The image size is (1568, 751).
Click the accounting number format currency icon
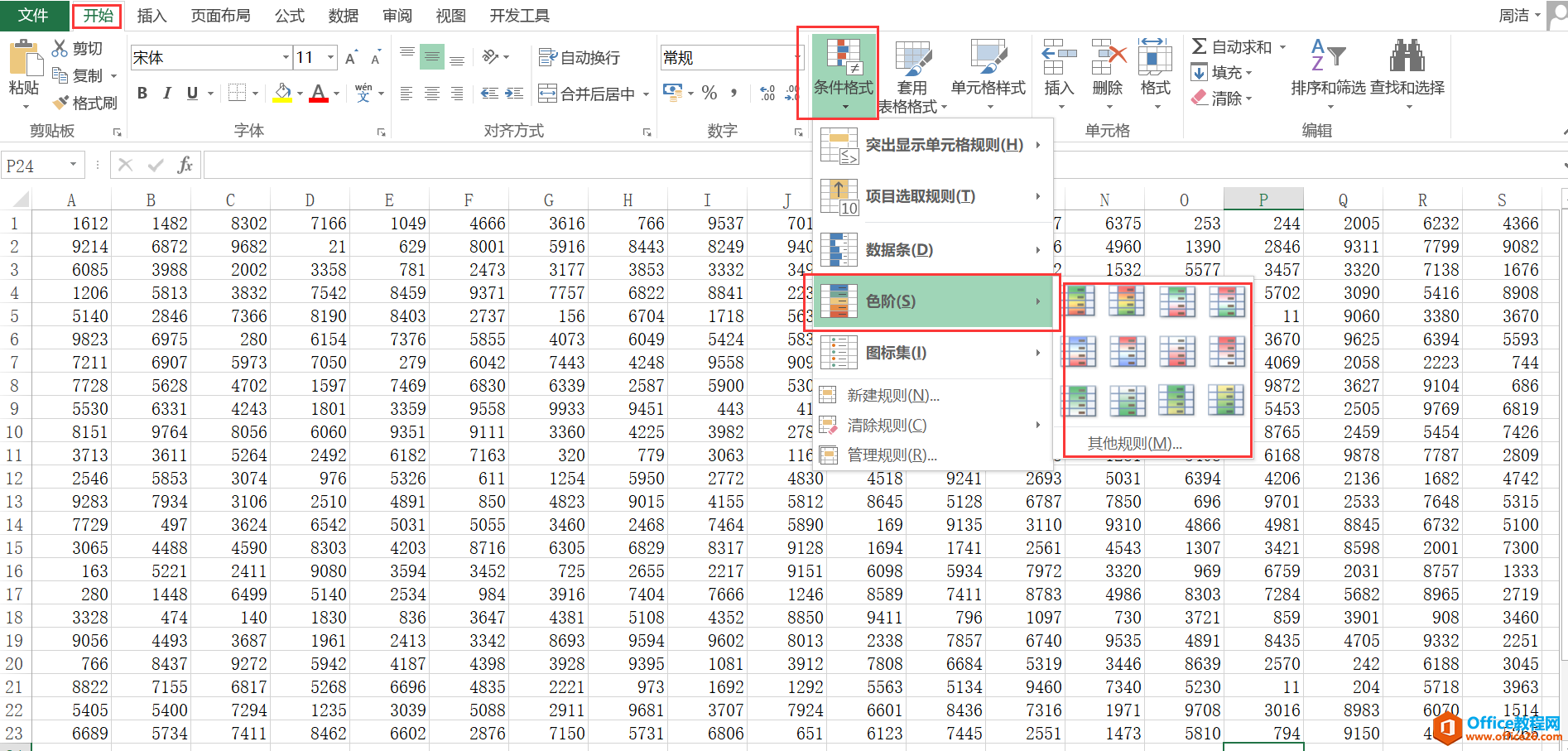pyautogui.click(x=672, y=93)
